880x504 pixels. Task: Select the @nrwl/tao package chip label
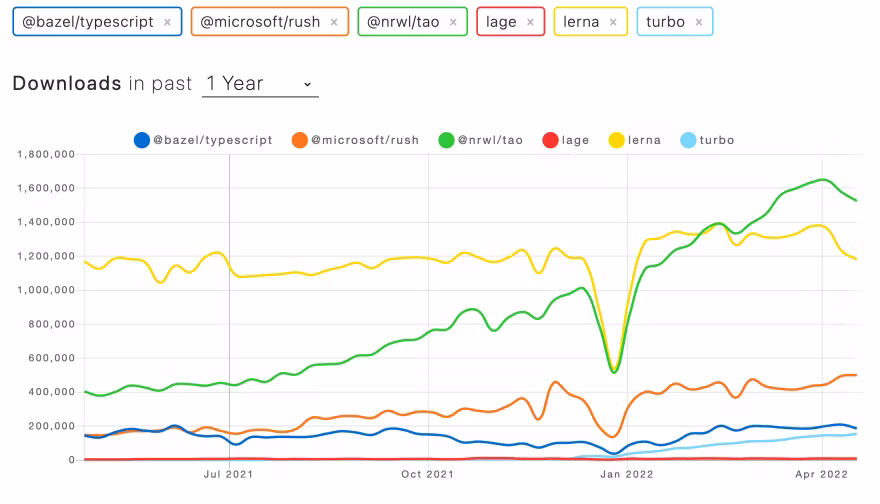(x=401, y=22)
